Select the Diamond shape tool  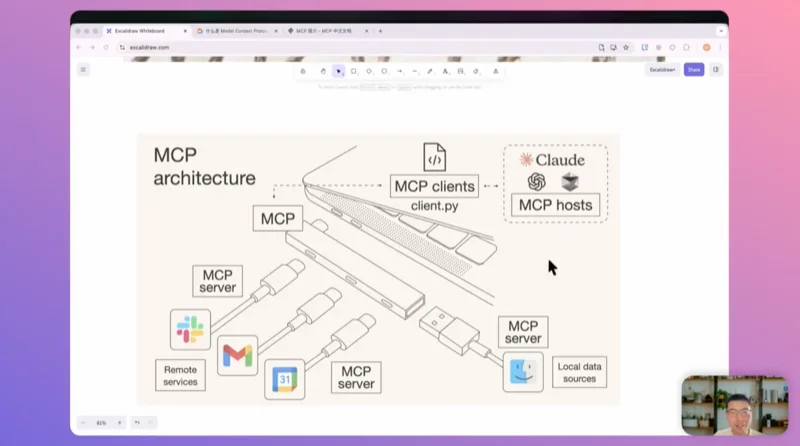click(369, 71)
